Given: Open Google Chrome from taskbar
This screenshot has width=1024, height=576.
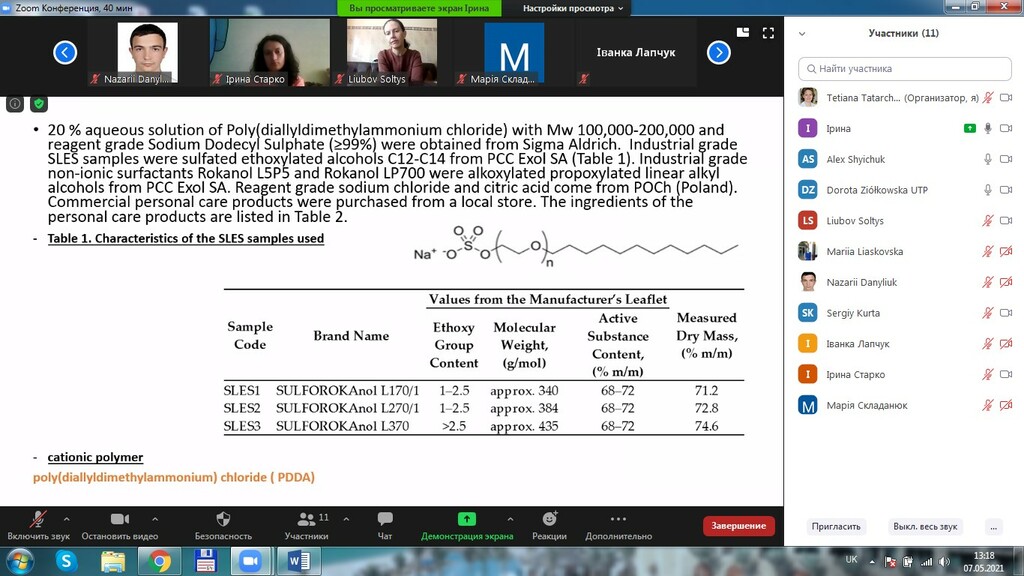Looking at the screenshot, I should pos(159,562).
